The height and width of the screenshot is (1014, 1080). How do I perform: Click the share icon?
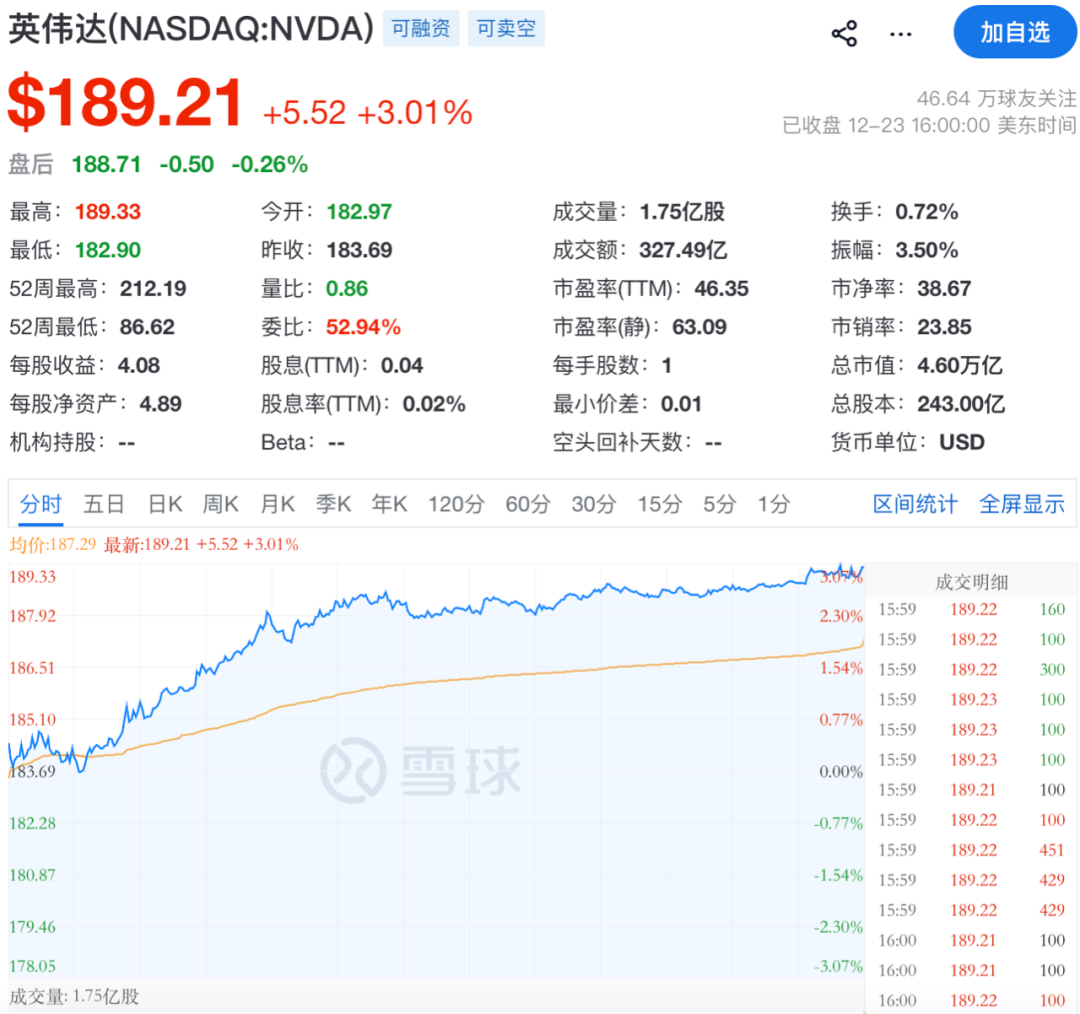(x=844, y=32)
